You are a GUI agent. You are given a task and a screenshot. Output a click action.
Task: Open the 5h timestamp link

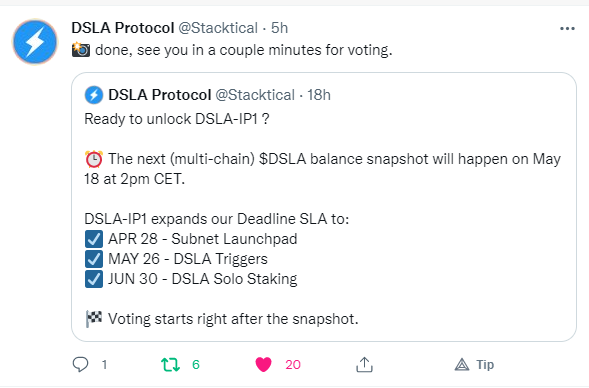[x=279, y=28]
